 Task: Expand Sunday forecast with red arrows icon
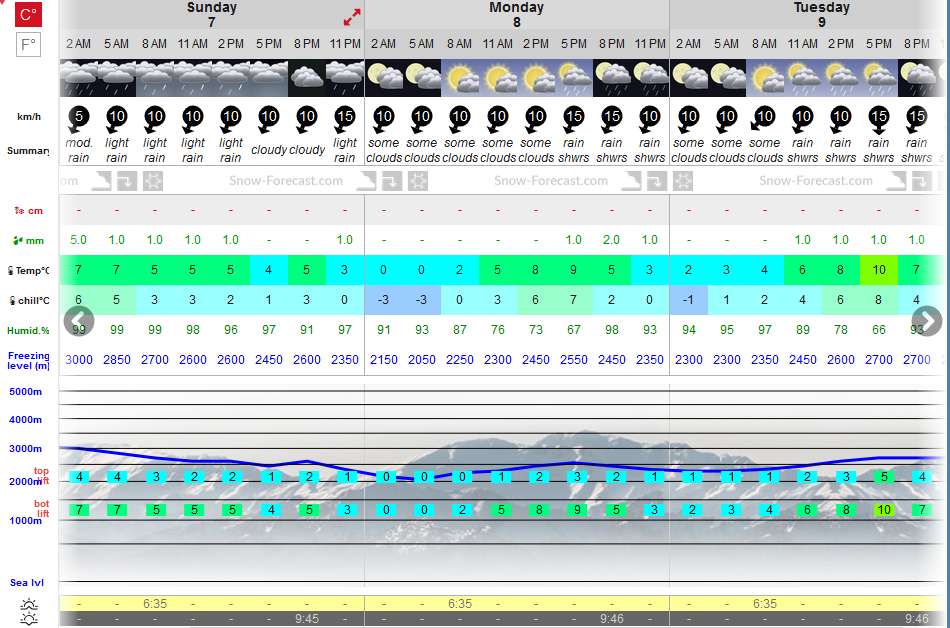click(352, 18)
